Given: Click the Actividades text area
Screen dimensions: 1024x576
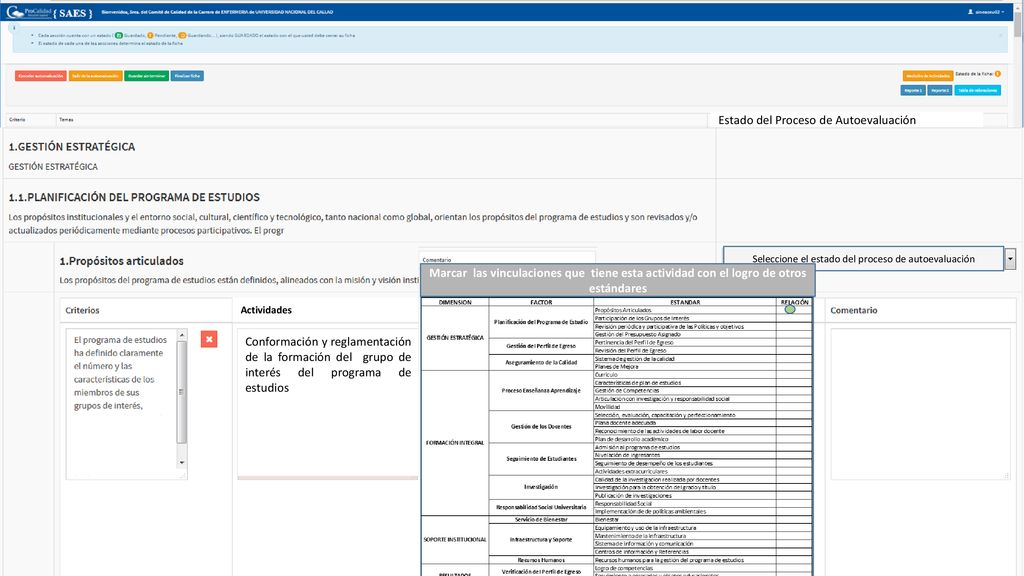Looking at the screenshot, I should 328,402.
